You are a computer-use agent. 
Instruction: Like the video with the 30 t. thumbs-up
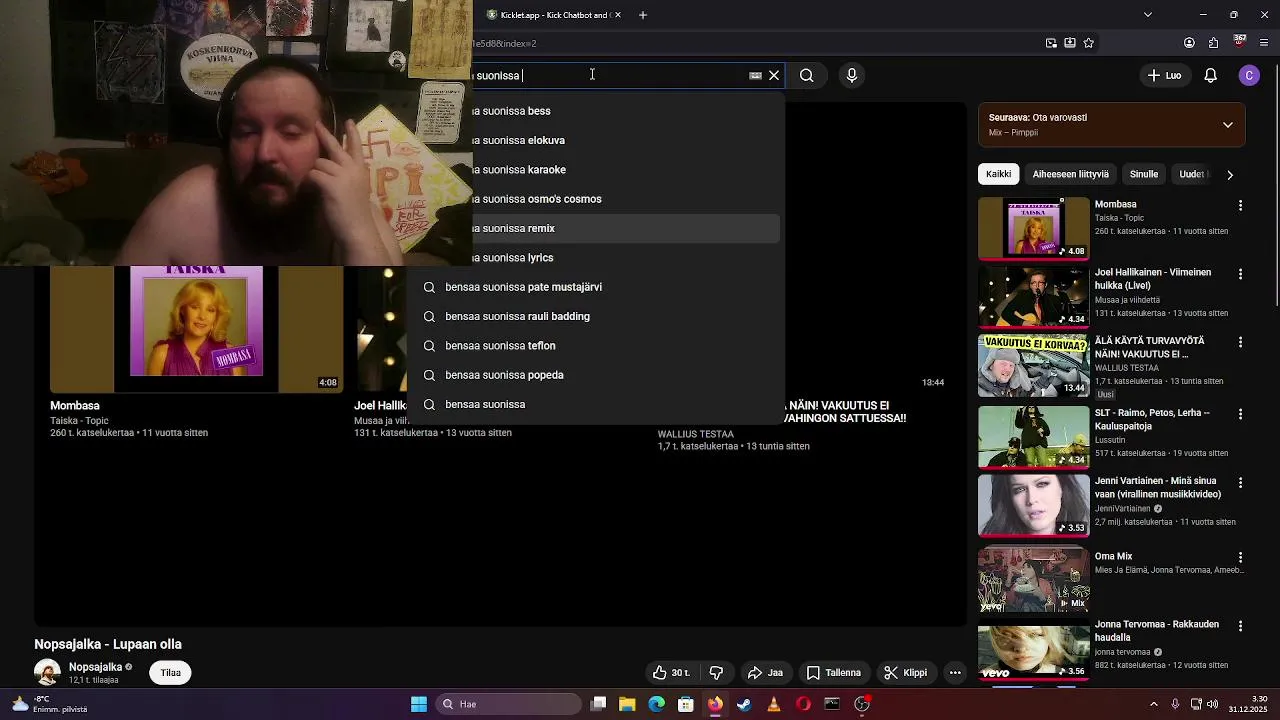pyautogui.click(x=671, y=673)
